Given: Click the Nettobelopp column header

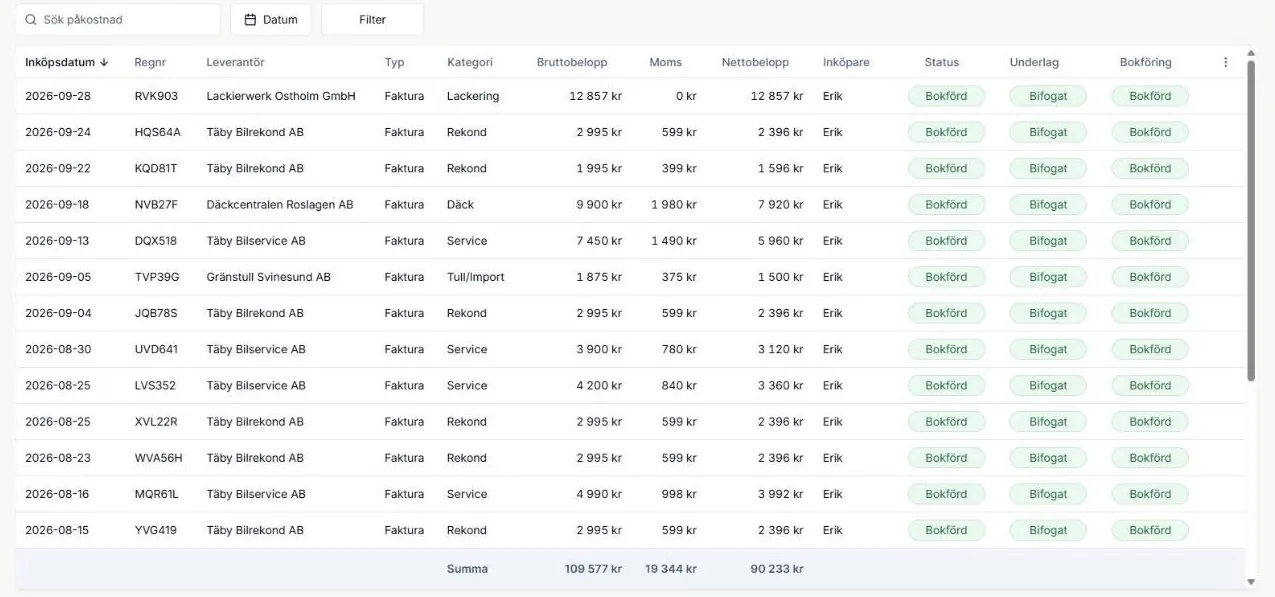Looking at the screenshot, I should pyautogui.click(x=755, y=62).
